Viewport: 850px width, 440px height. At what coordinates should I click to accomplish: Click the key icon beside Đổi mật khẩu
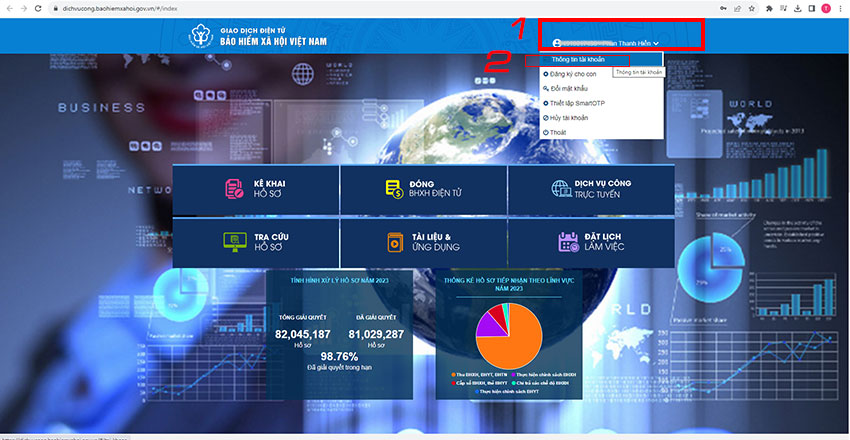click(545, 88)
